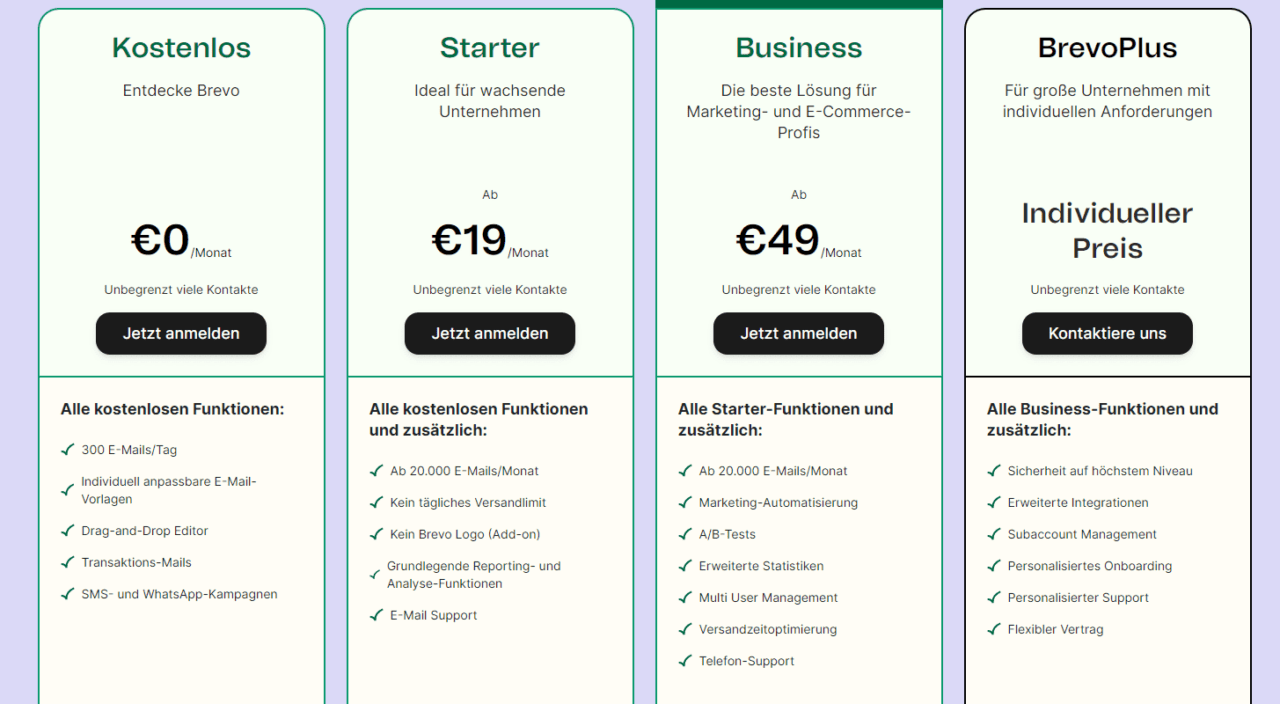Click the Business plan title
The image size is (1280, 704).
pyautogui.click(x=798, y=48)
